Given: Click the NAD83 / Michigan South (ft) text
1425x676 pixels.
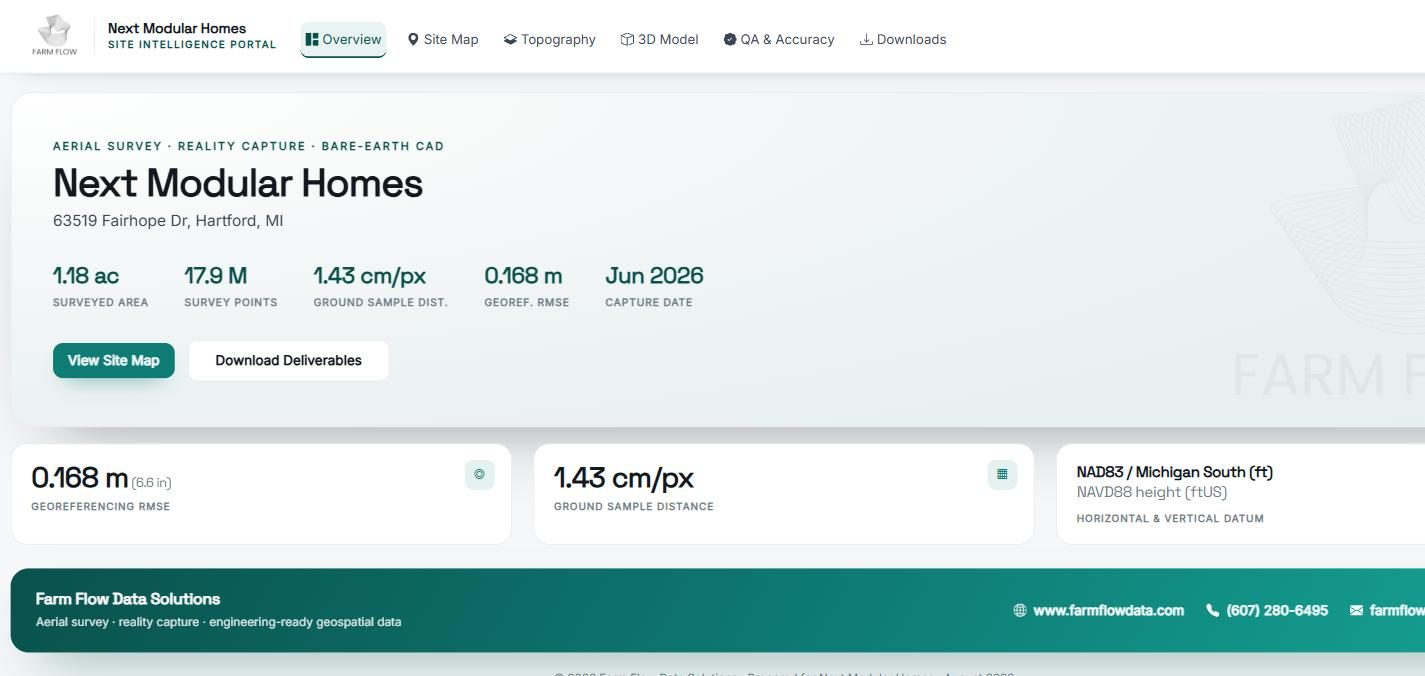Looking at the screenshot, I should click(1174, 472).
